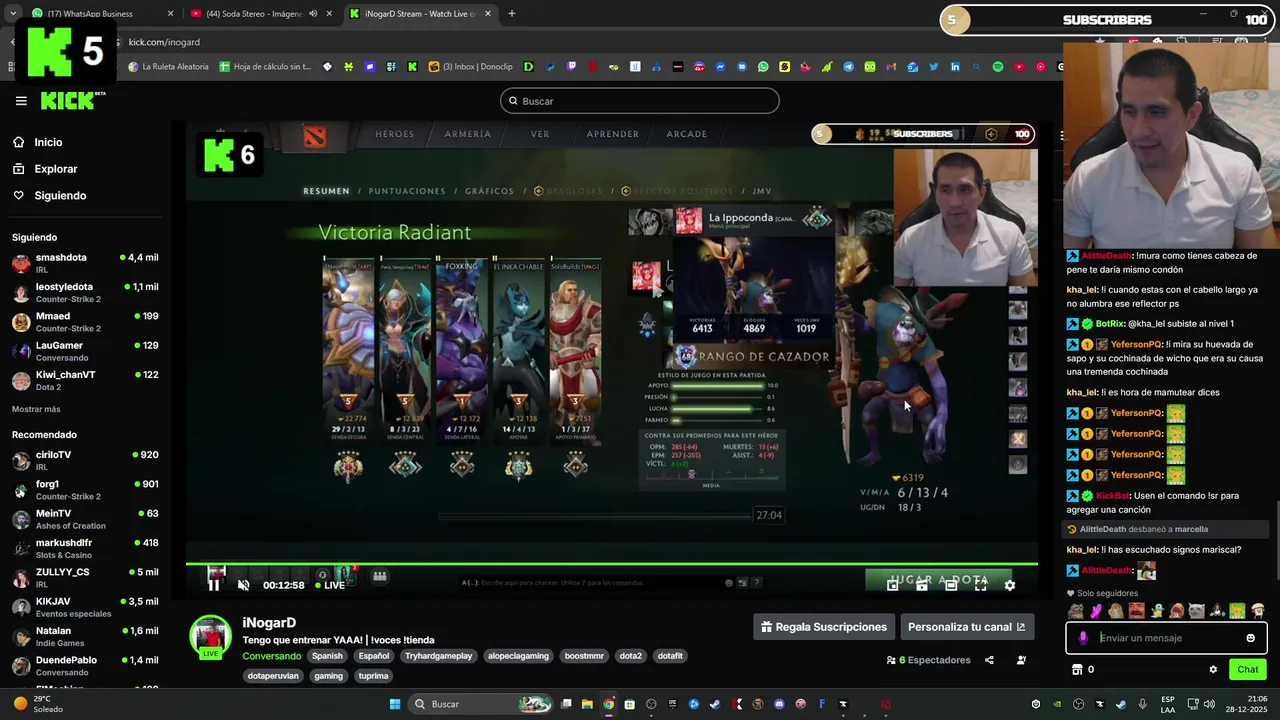Viewport: 1280px width, 720px height.
Task: Go to Inicio in sidebar
Action: point(48,142)
